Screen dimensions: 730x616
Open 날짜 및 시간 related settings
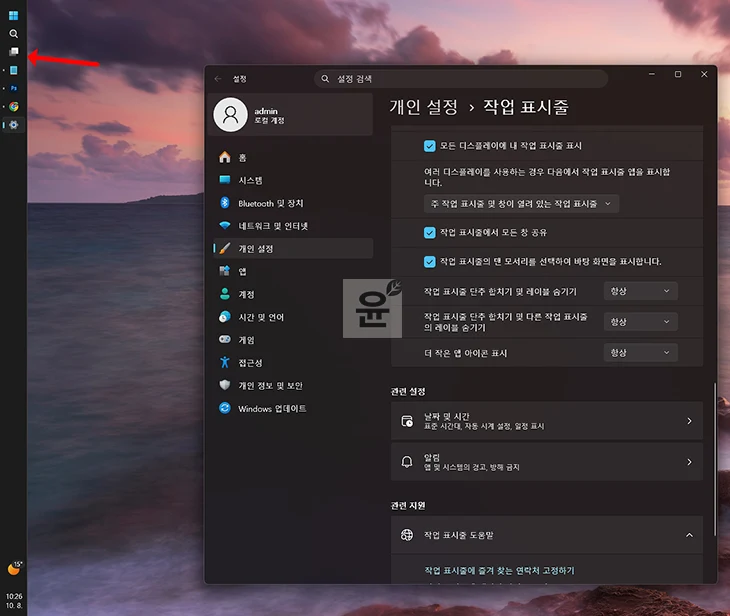[547, 421]
